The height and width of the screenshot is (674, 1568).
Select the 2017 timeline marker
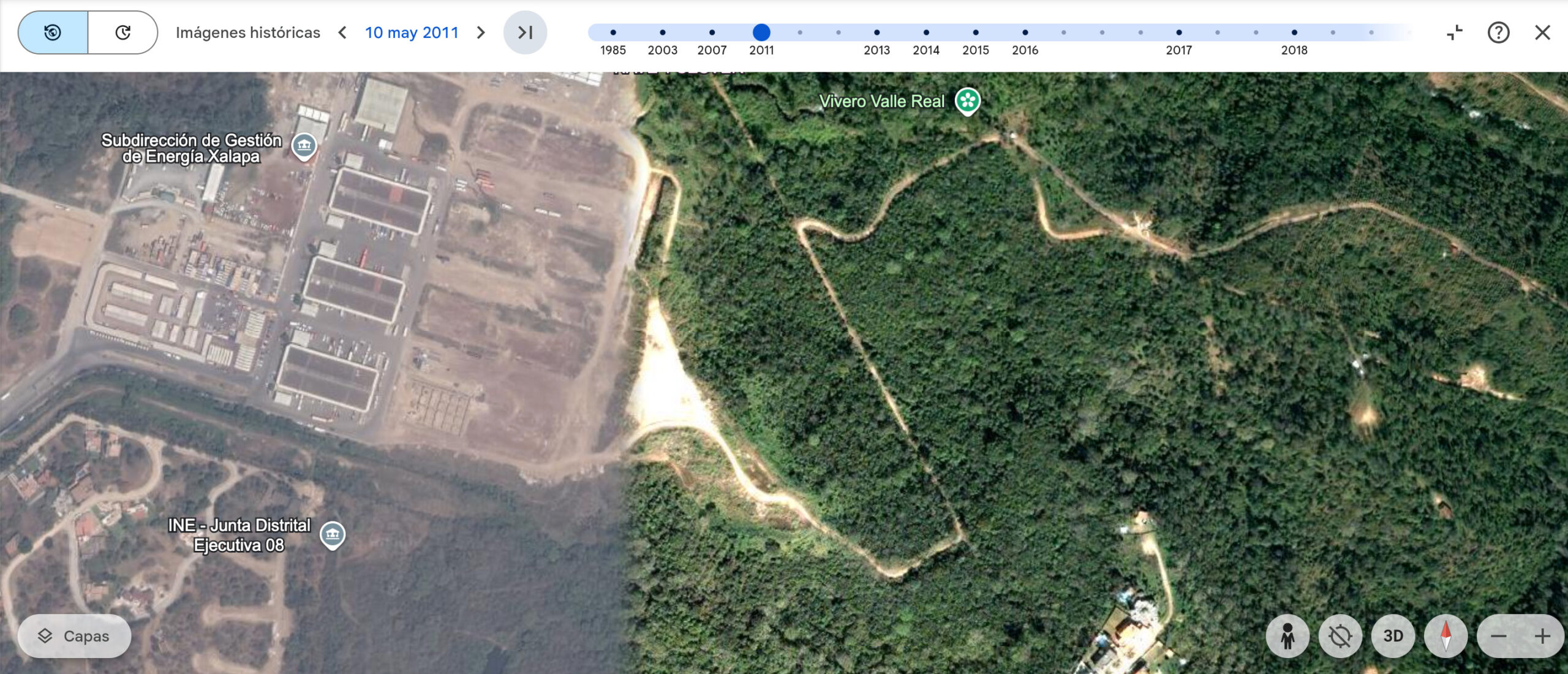click(1179, 32)
